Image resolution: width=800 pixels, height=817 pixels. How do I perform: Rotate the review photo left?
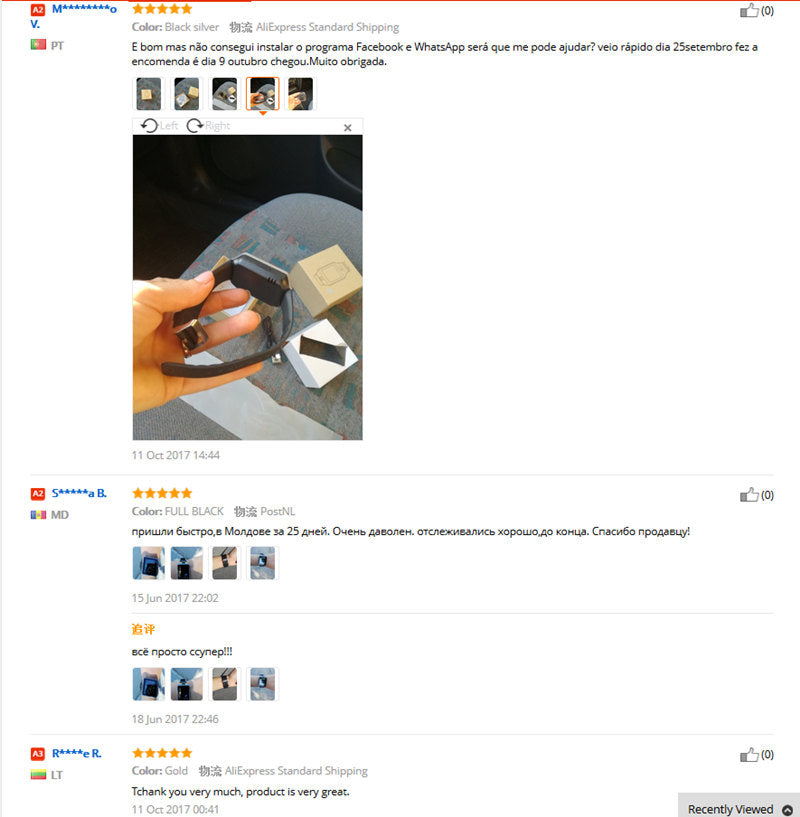coord(159,126)
